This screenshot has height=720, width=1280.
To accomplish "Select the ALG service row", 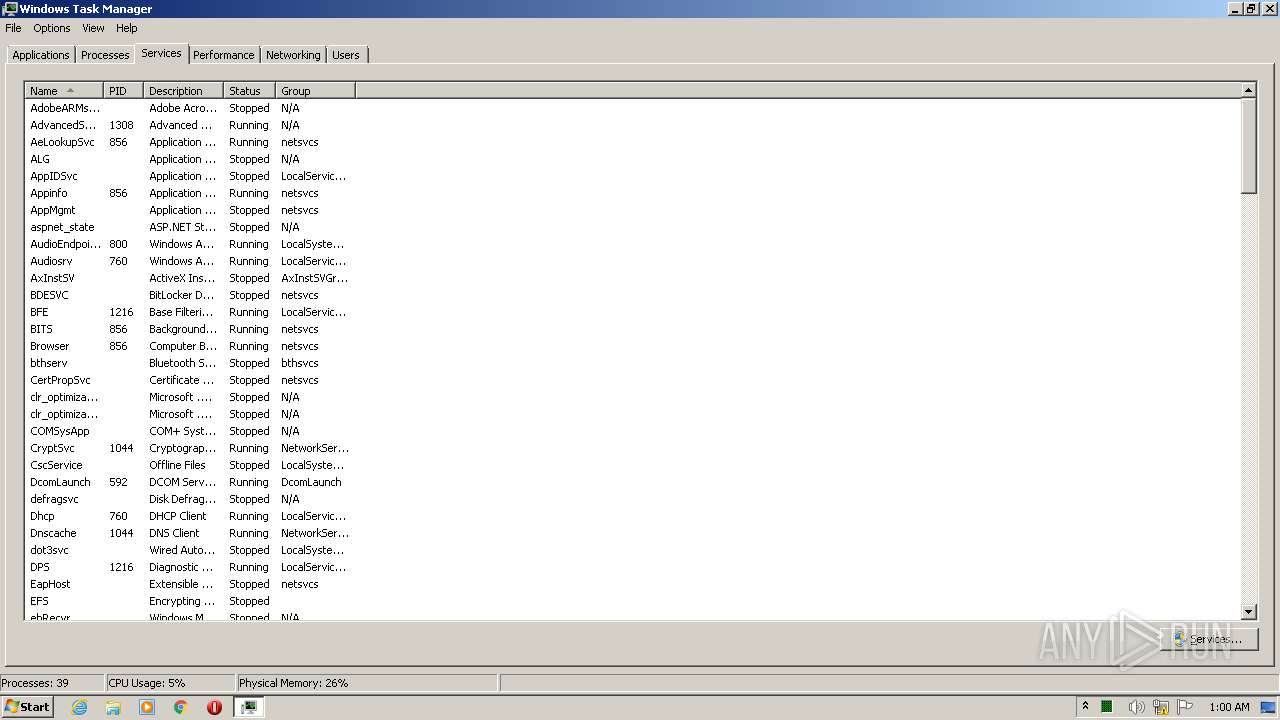I will coord(190,159).
